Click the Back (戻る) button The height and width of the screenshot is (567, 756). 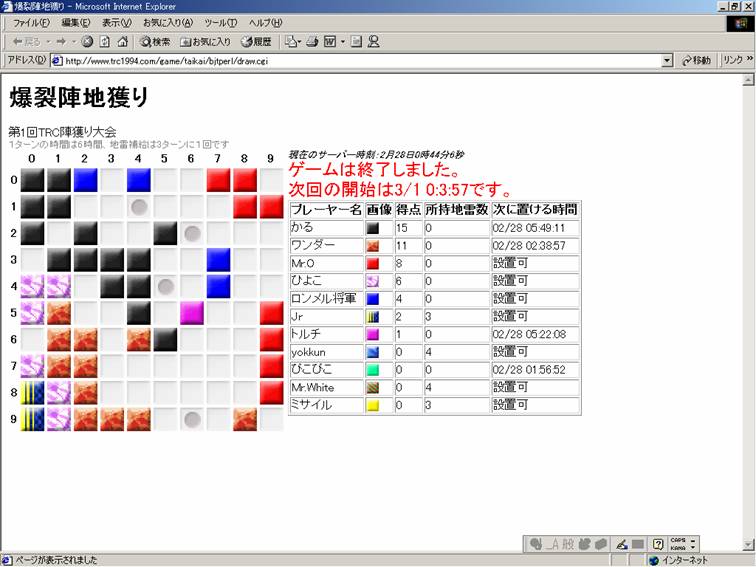pos(27,42)
